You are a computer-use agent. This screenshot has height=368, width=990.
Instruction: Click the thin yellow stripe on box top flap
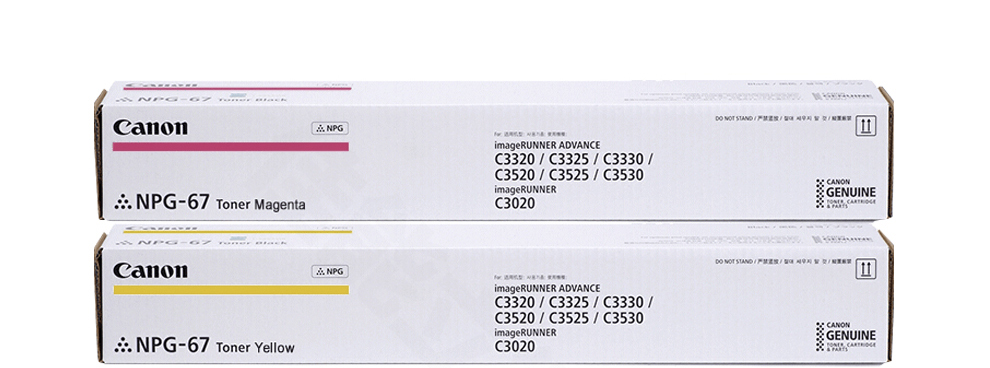pos(237,232)
